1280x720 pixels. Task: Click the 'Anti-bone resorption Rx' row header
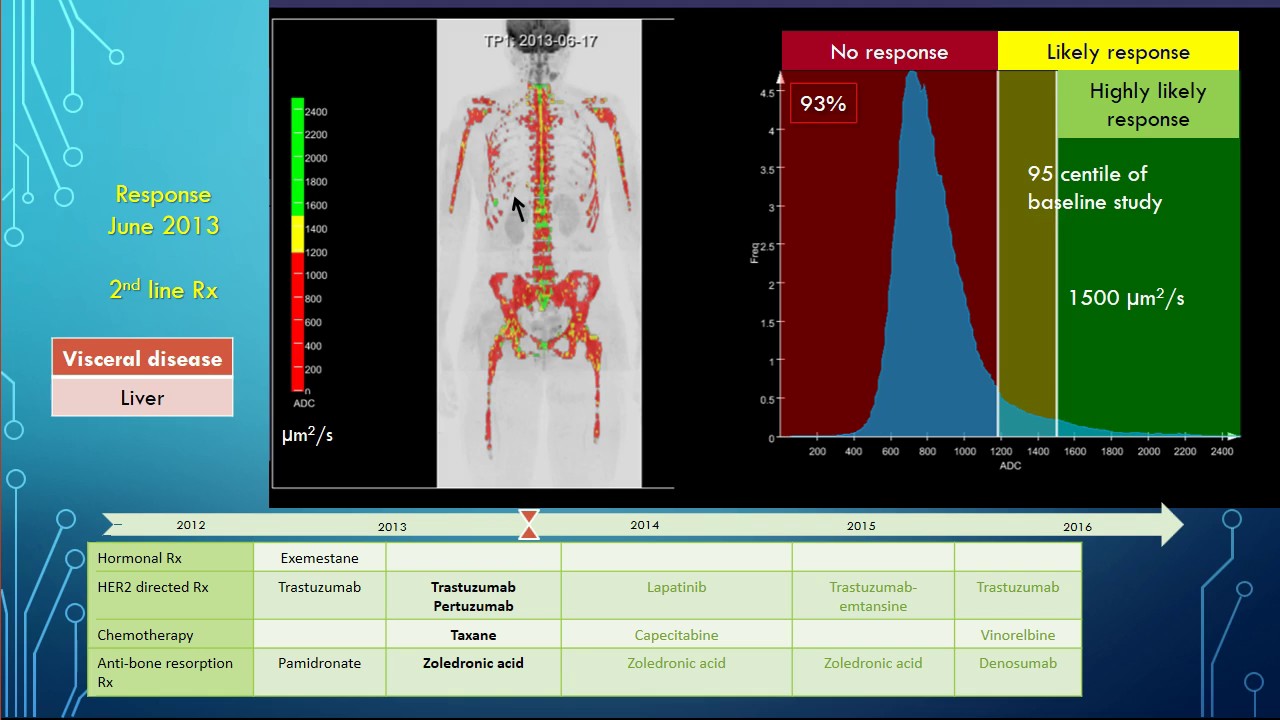click(x=170, y=672)
